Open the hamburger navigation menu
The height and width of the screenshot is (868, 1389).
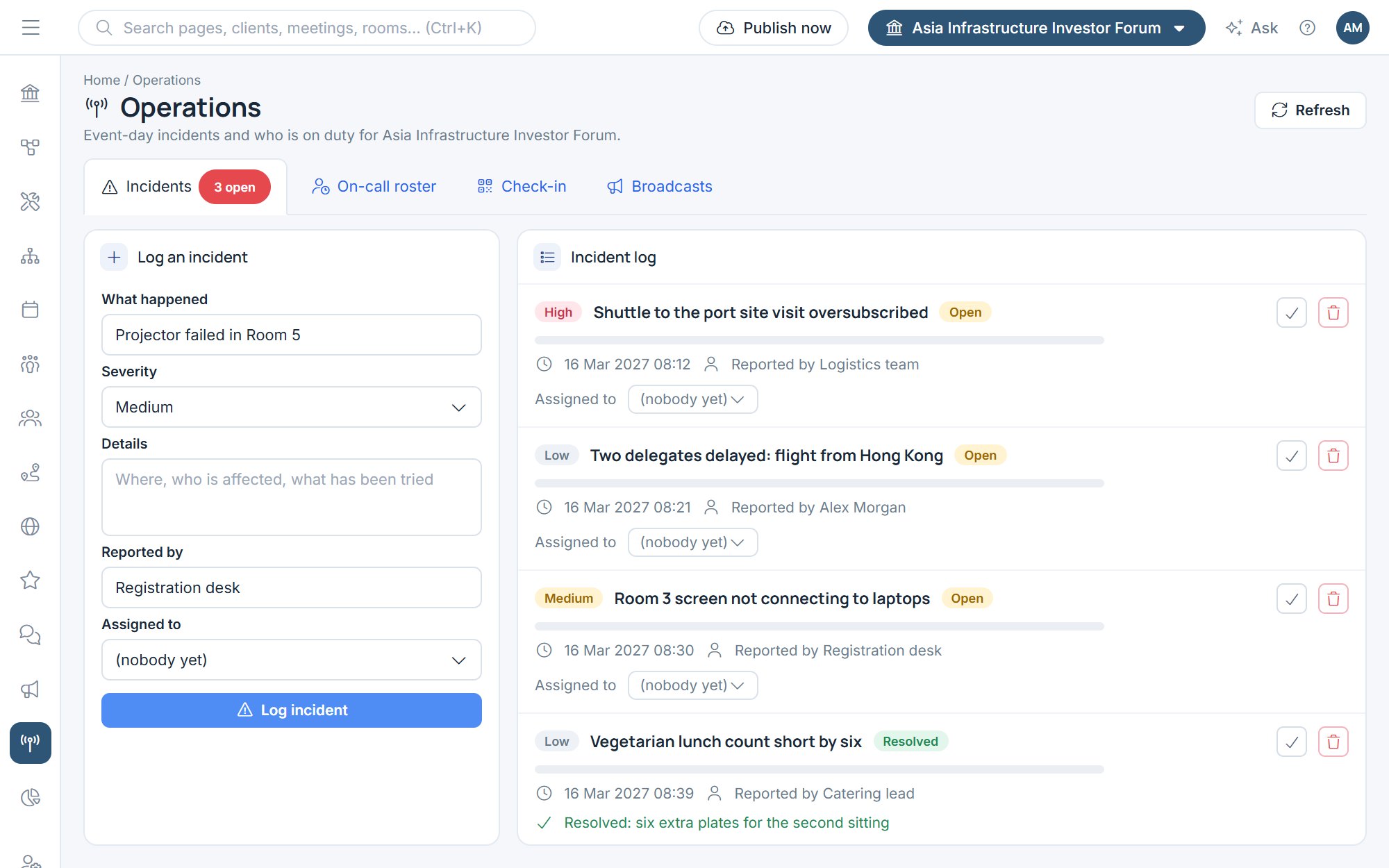[31, 28]
